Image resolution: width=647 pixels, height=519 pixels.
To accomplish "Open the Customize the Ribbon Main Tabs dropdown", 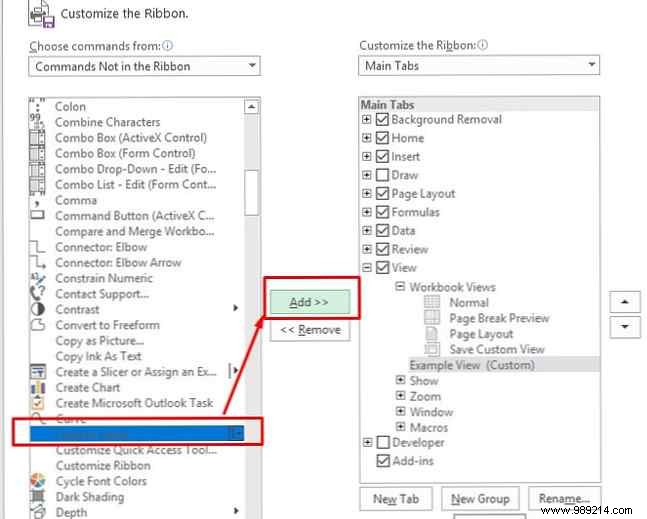I will tap(479, 65).
